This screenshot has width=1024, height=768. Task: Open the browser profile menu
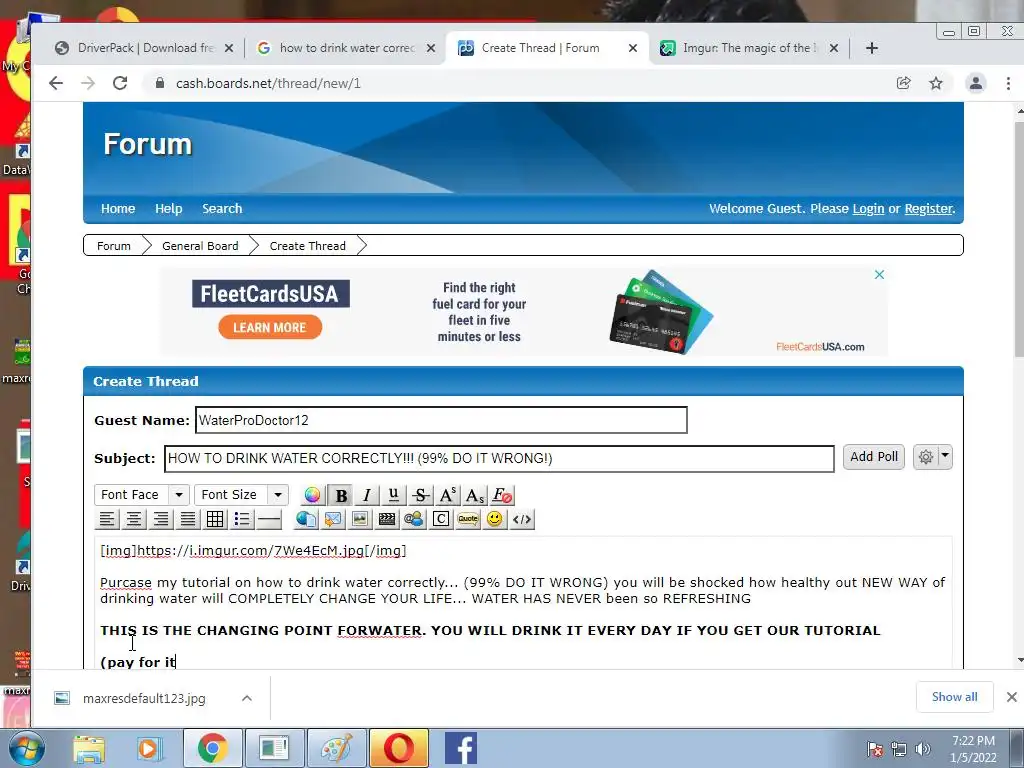[976, 83]
